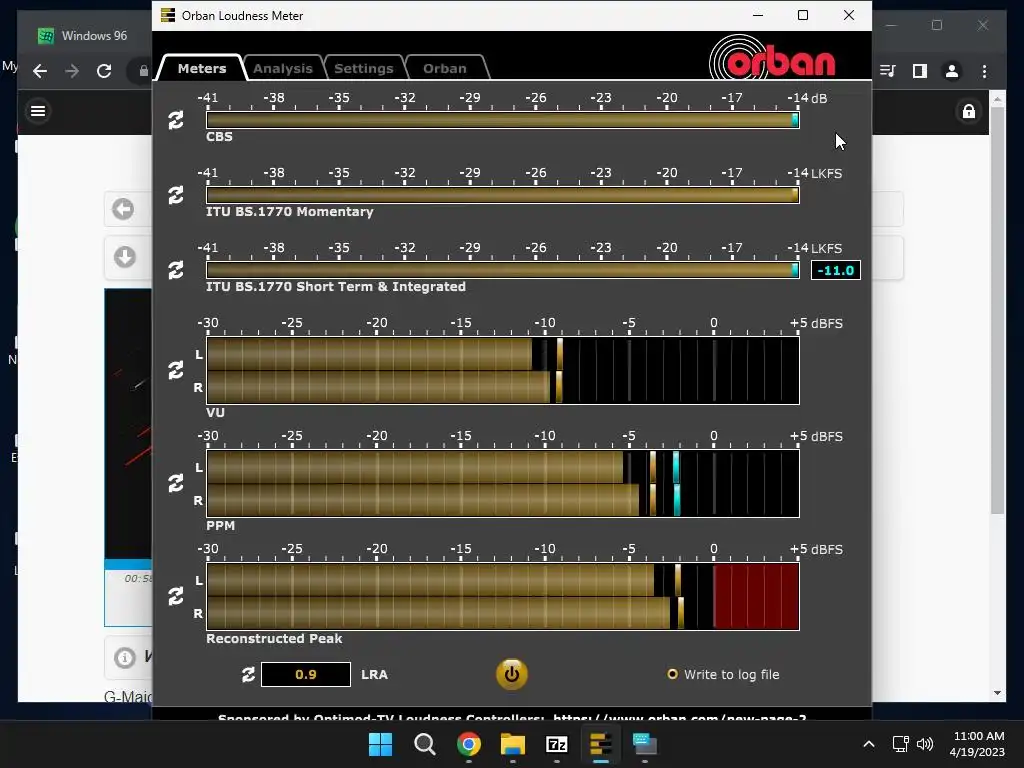Open the Orban tab

[445, 68]
